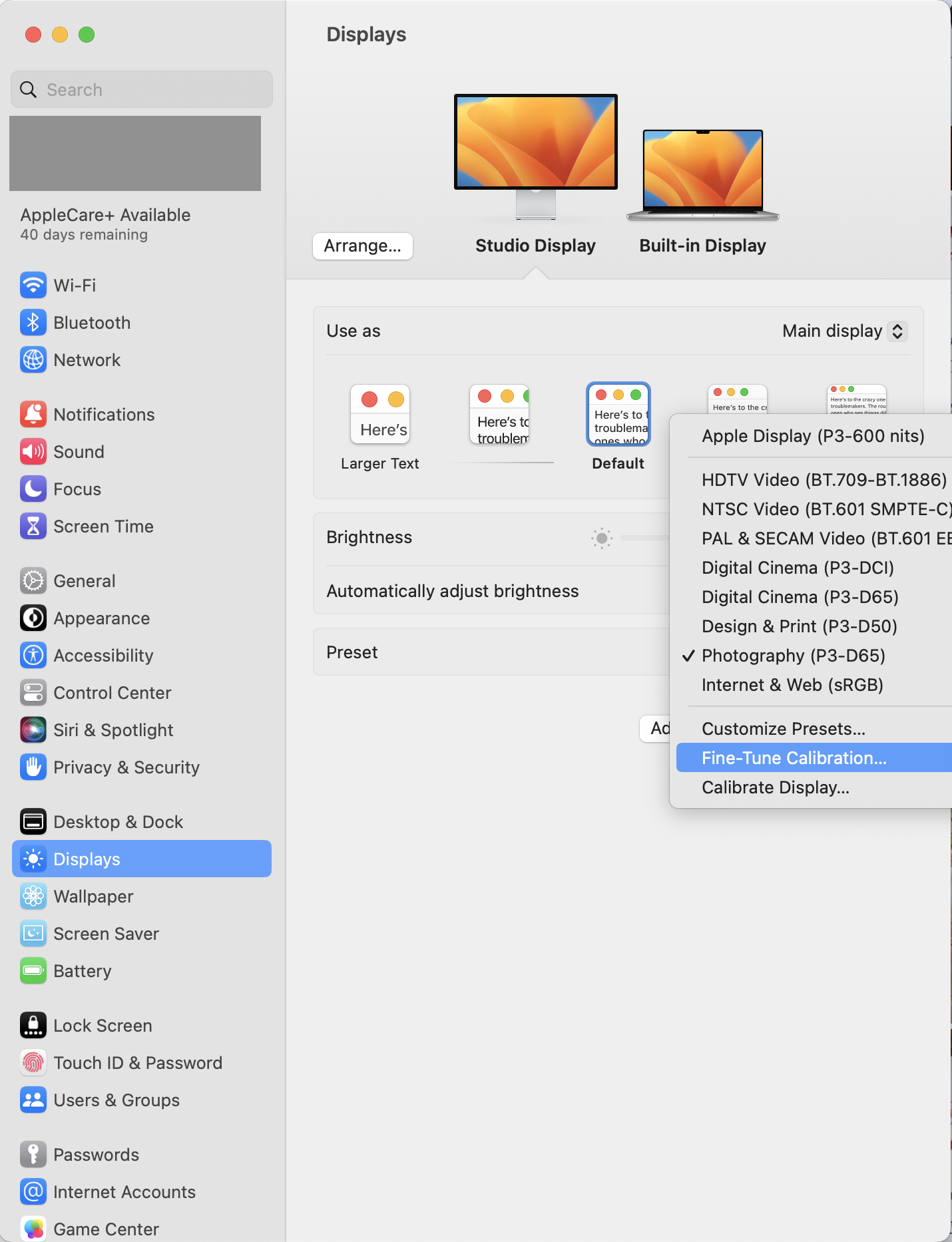The width and height of the screenshot is (952, 1242).
Task: Open the Sound speaker icon
Action: click(x=33, y=452)
